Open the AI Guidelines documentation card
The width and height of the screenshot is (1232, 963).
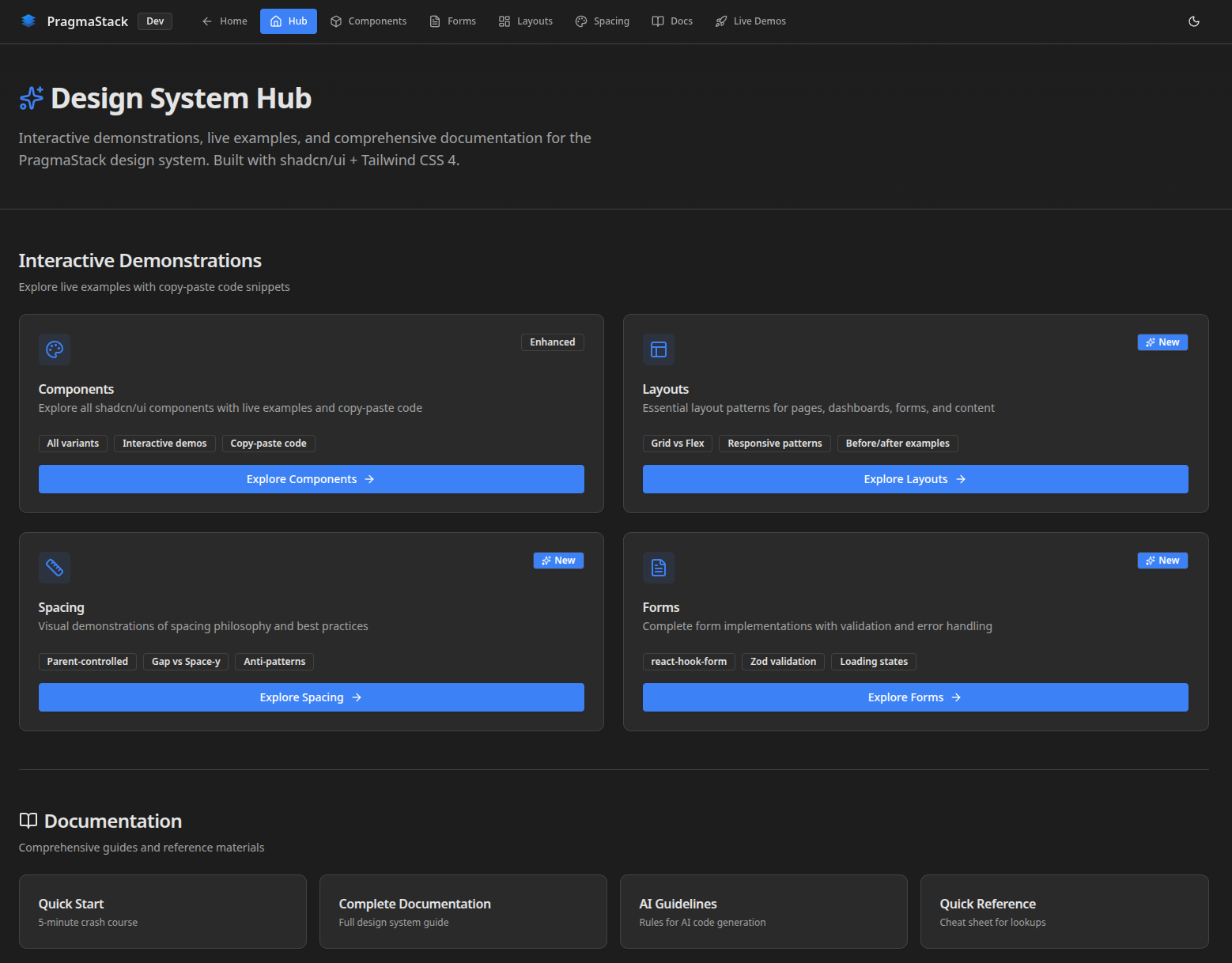[763, 911]
